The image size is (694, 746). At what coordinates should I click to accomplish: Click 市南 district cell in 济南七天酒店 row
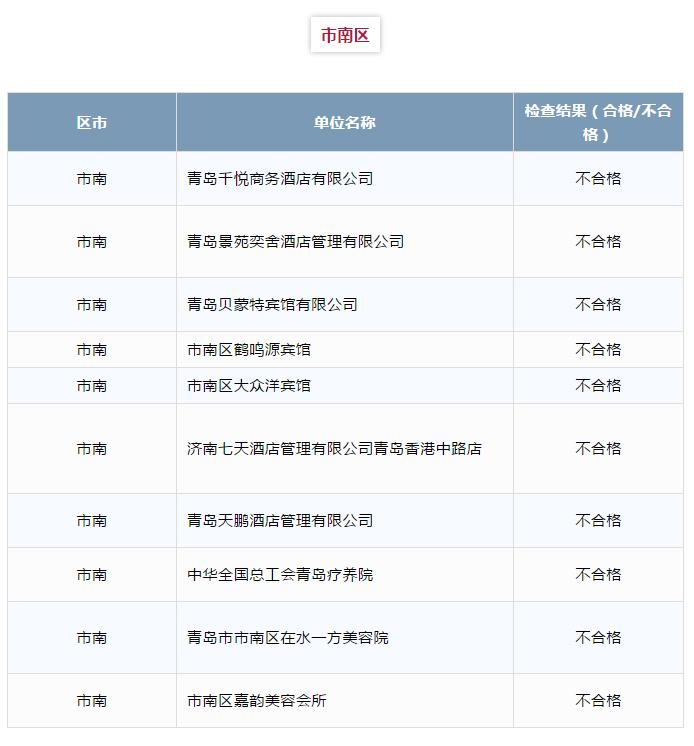[x=92, y=449]
